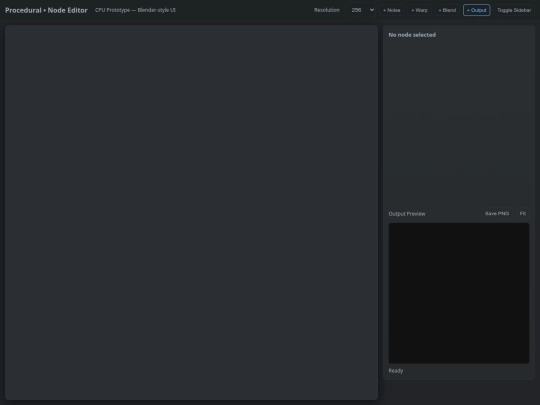The width and height of the screenshot is (540, 405).
Task: Click the 'CPU Prototype — Blender-style UI' subtitle
Action: (135, 10)
